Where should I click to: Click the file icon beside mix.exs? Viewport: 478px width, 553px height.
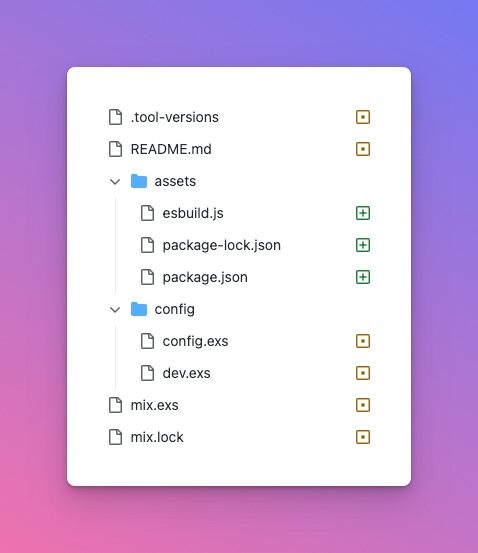pos(115,405)
